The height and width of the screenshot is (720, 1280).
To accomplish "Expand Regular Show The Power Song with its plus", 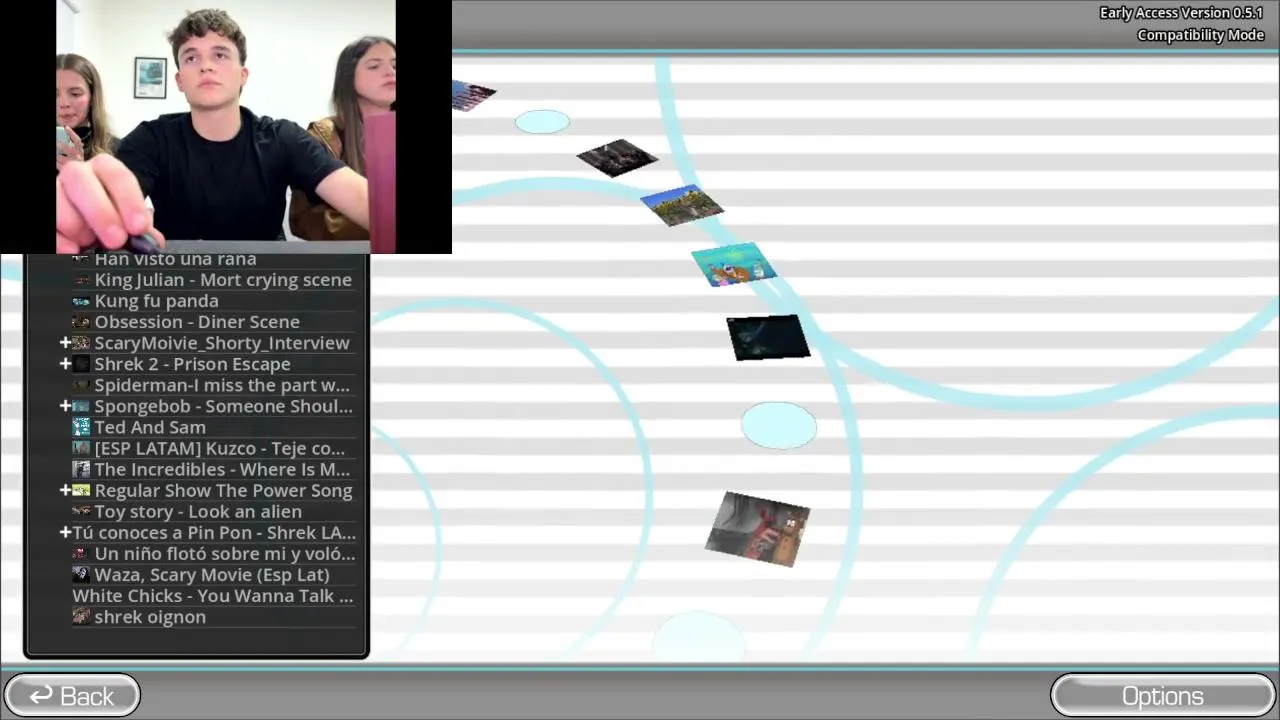I will click(x=65, y=490).
